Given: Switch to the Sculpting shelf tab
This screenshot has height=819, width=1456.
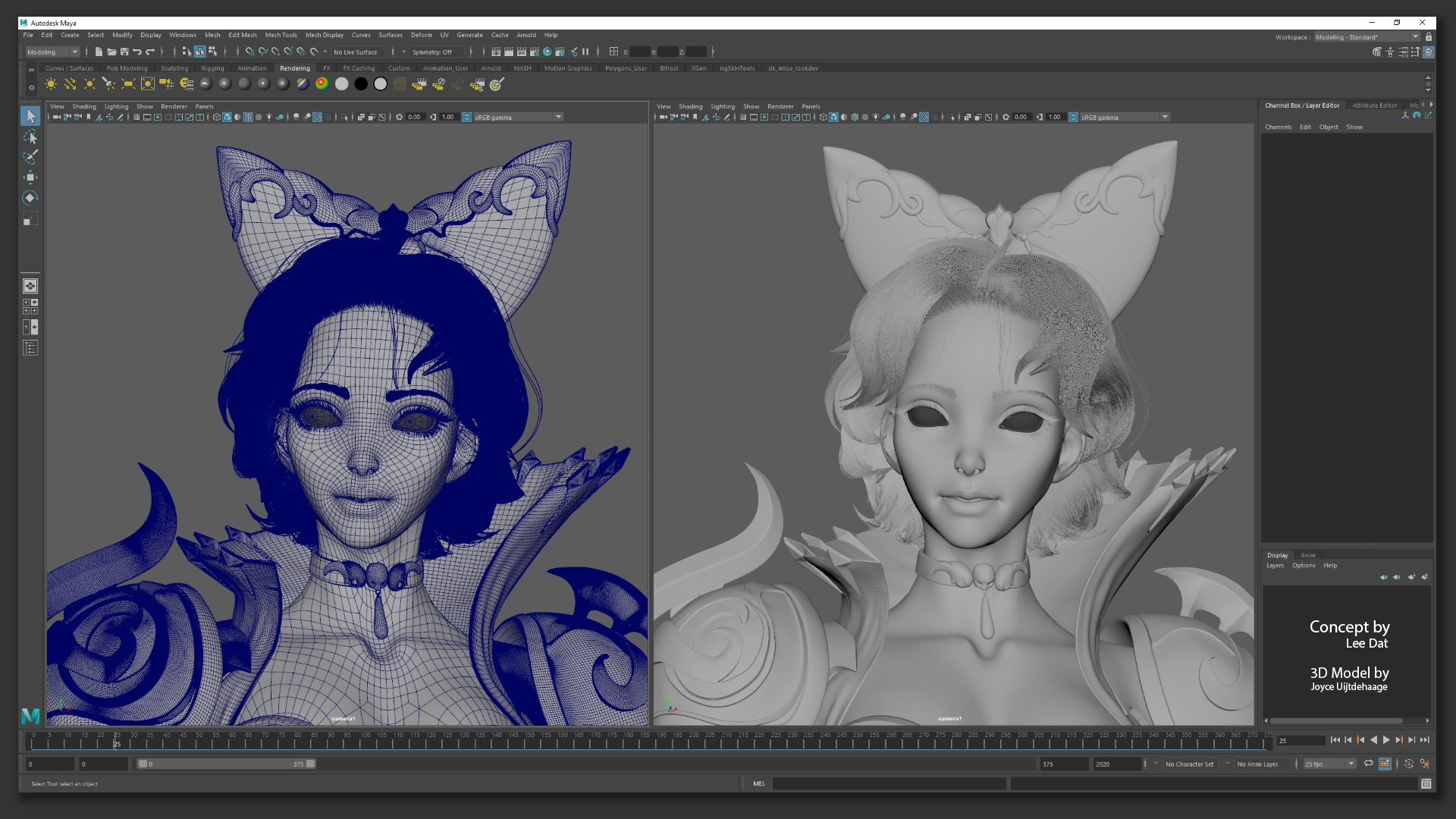Looking at the screenshot, I should [x=174, y=68].
